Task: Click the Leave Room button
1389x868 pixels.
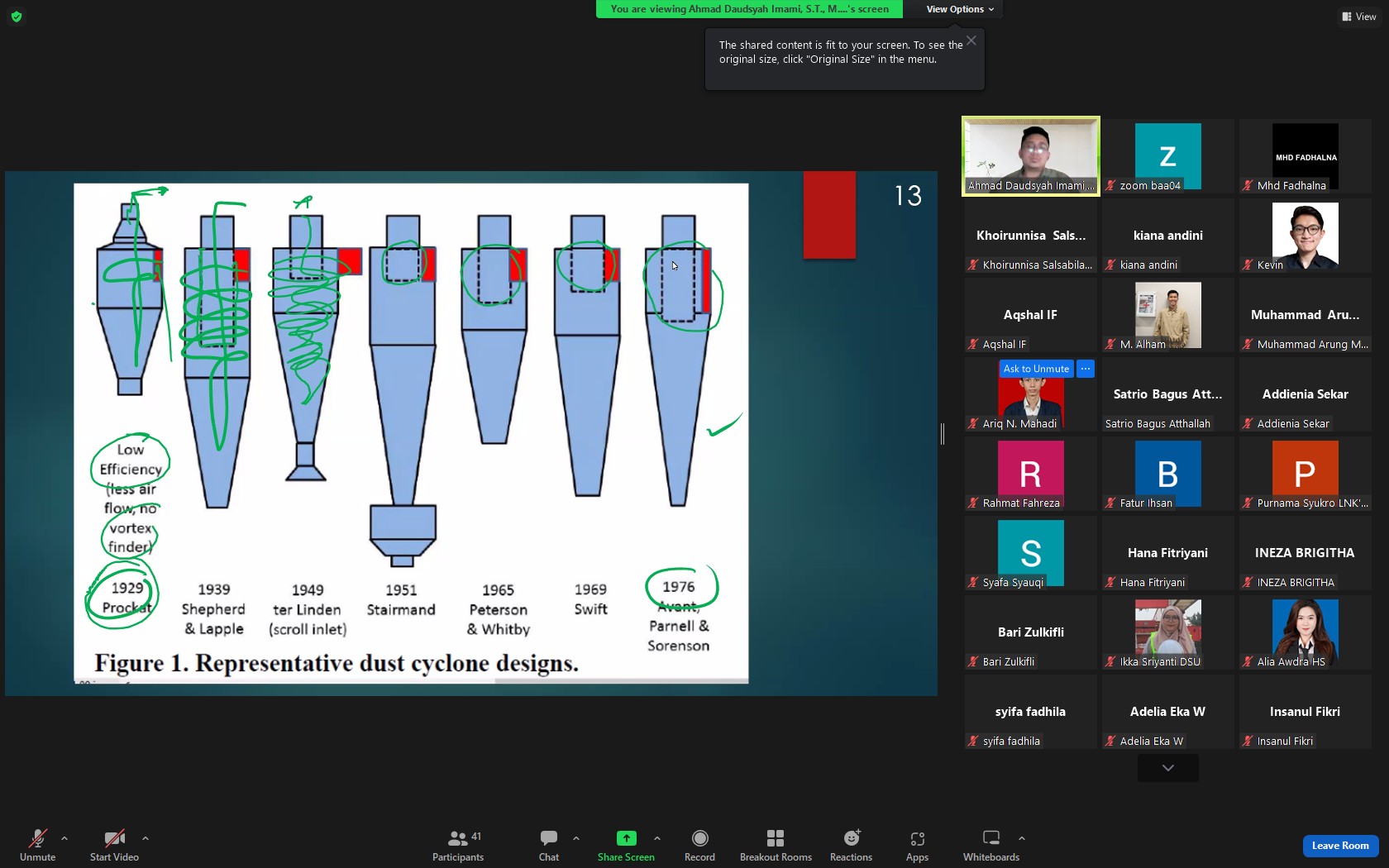Action: point(1340,846)
